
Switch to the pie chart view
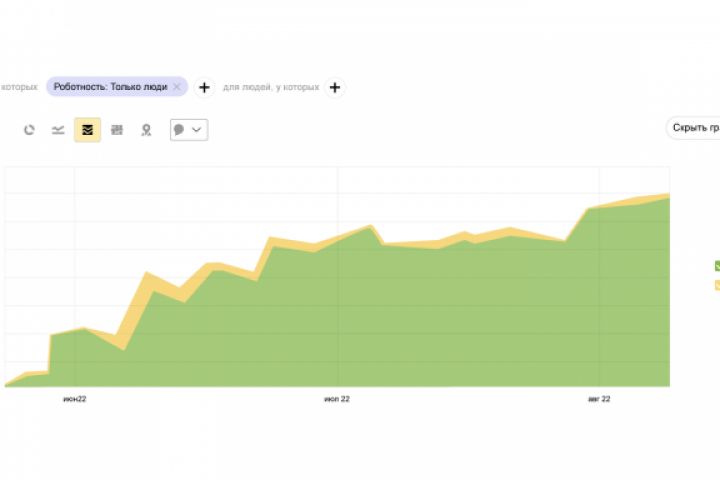point(29,130)
